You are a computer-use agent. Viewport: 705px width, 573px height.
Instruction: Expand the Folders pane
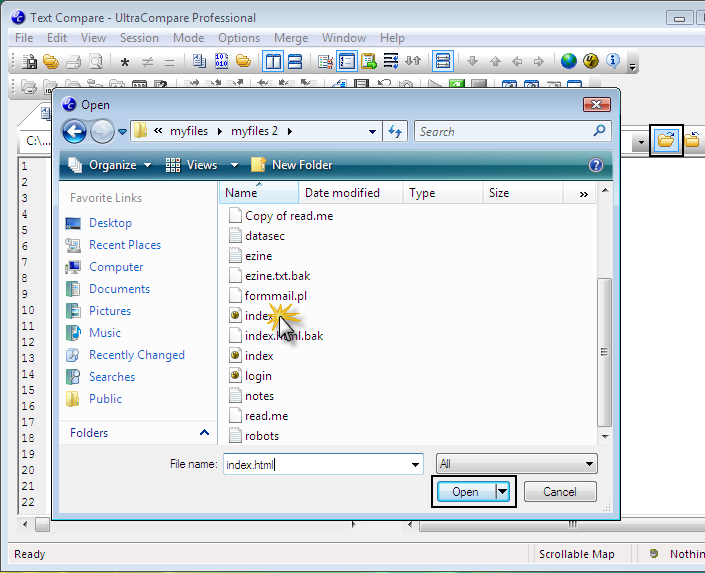pyautogui.click(x=204, y=433)
